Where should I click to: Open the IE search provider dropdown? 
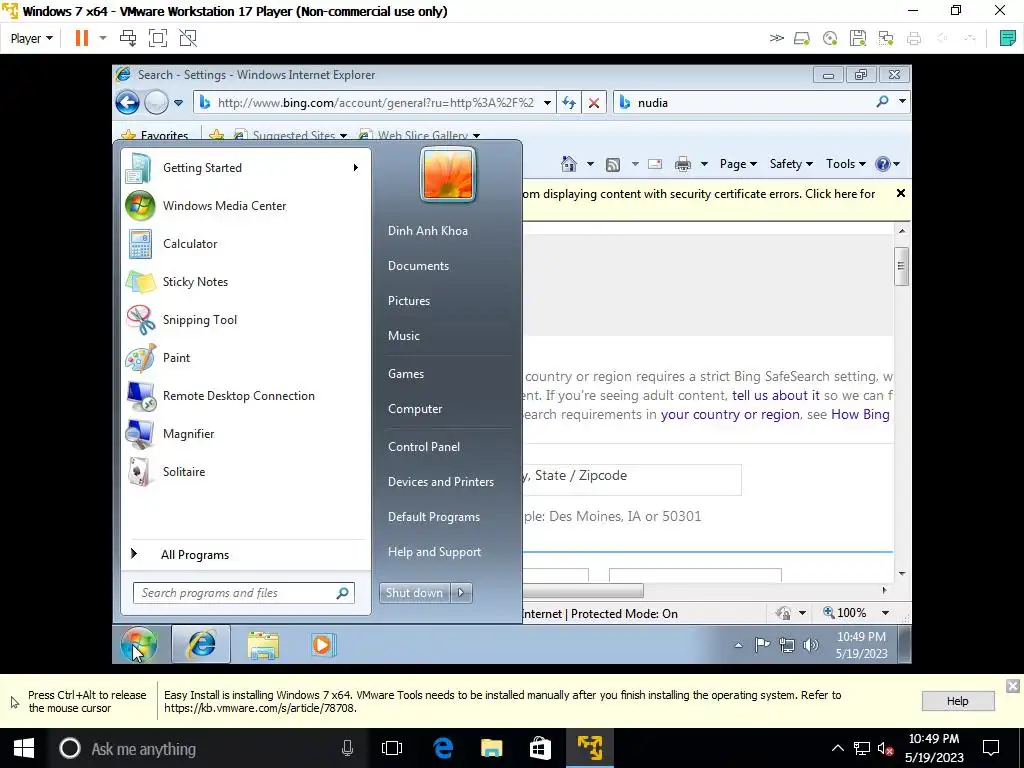(x=902, y=102)
